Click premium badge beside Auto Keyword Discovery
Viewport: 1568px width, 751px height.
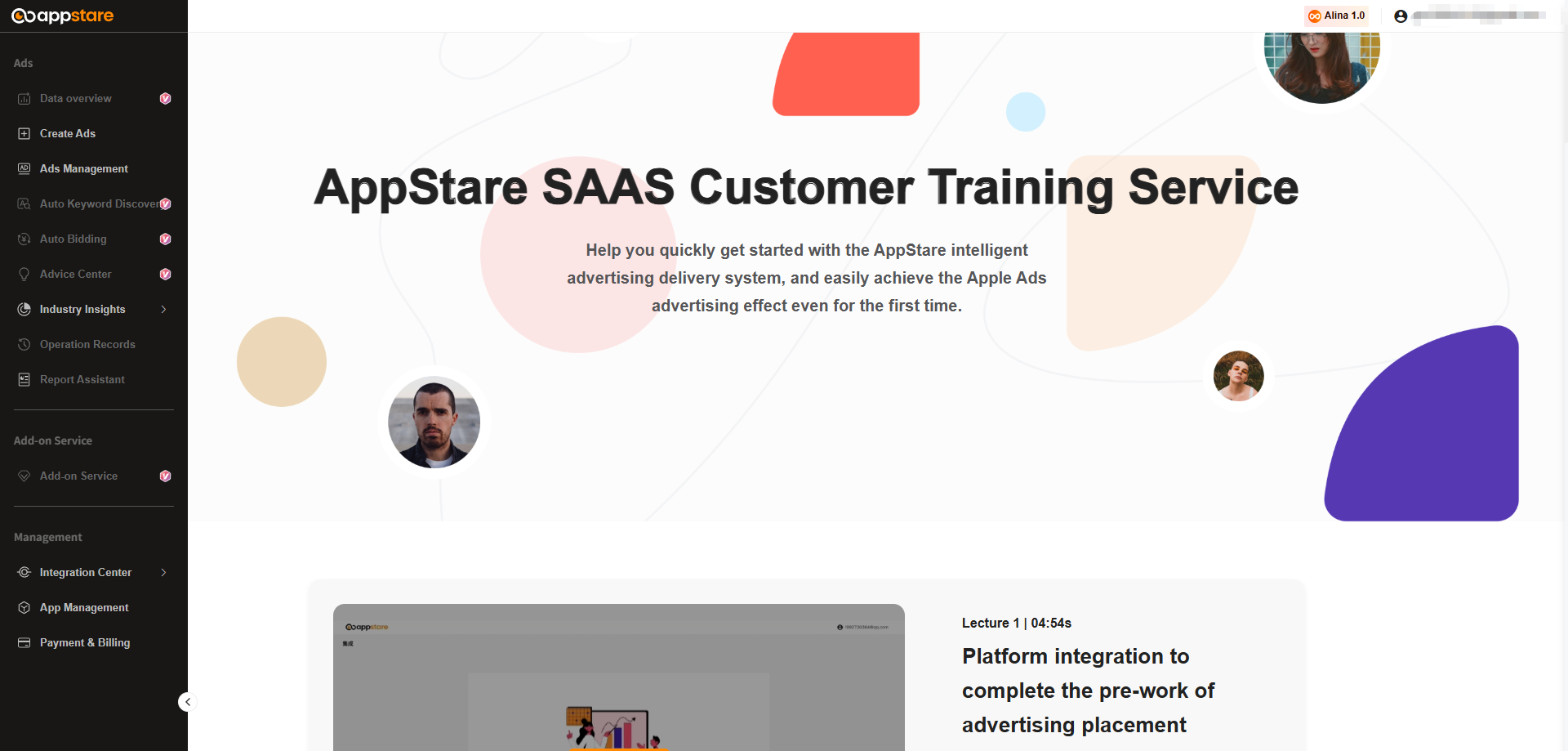166,204
